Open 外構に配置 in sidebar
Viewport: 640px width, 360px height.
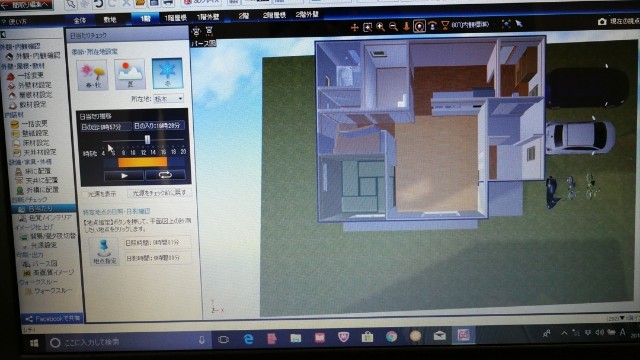tap(38, 190)
